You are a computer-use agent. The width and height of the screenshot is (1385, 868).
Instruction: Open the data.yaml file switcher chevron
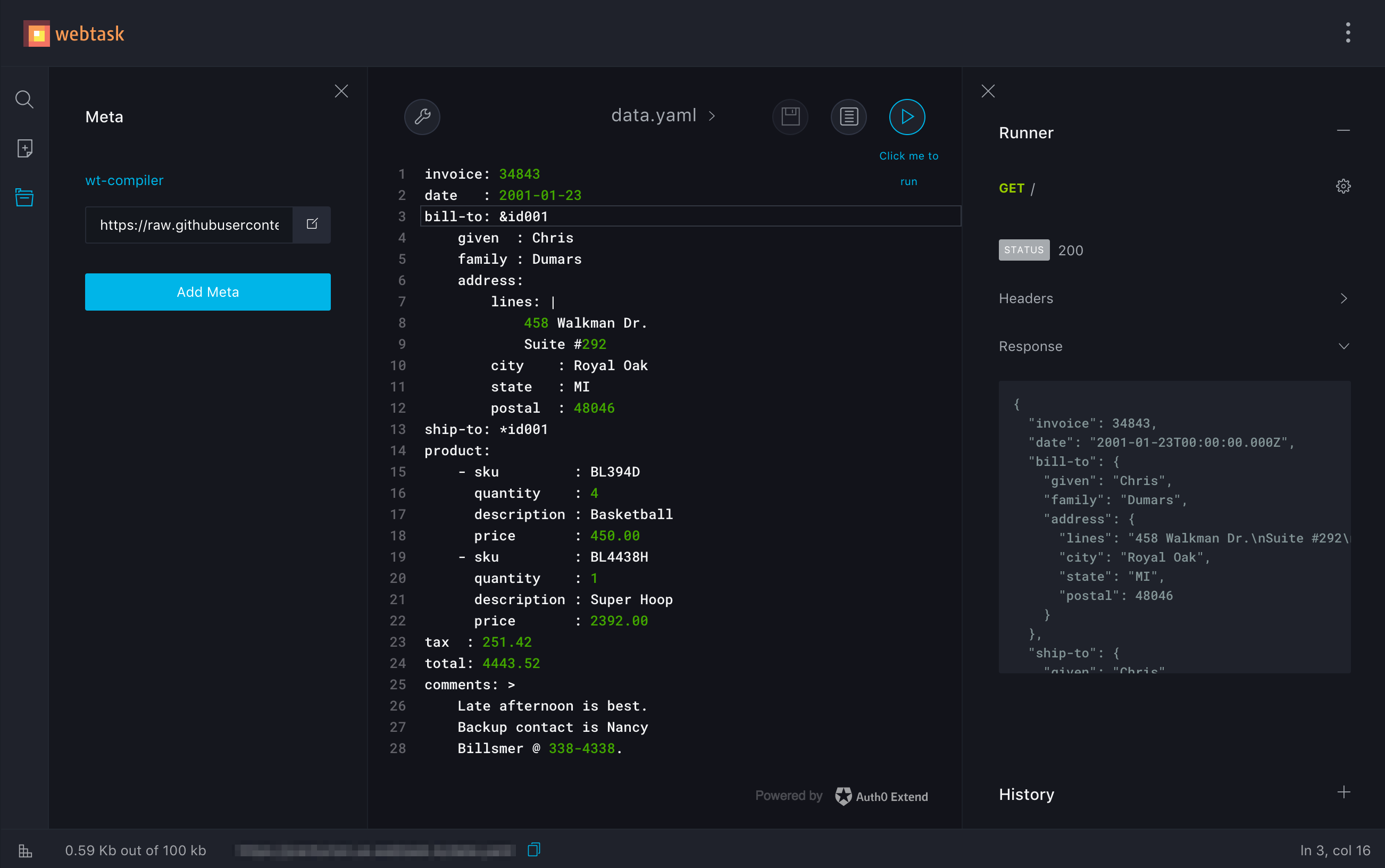[x=712, y=116]
